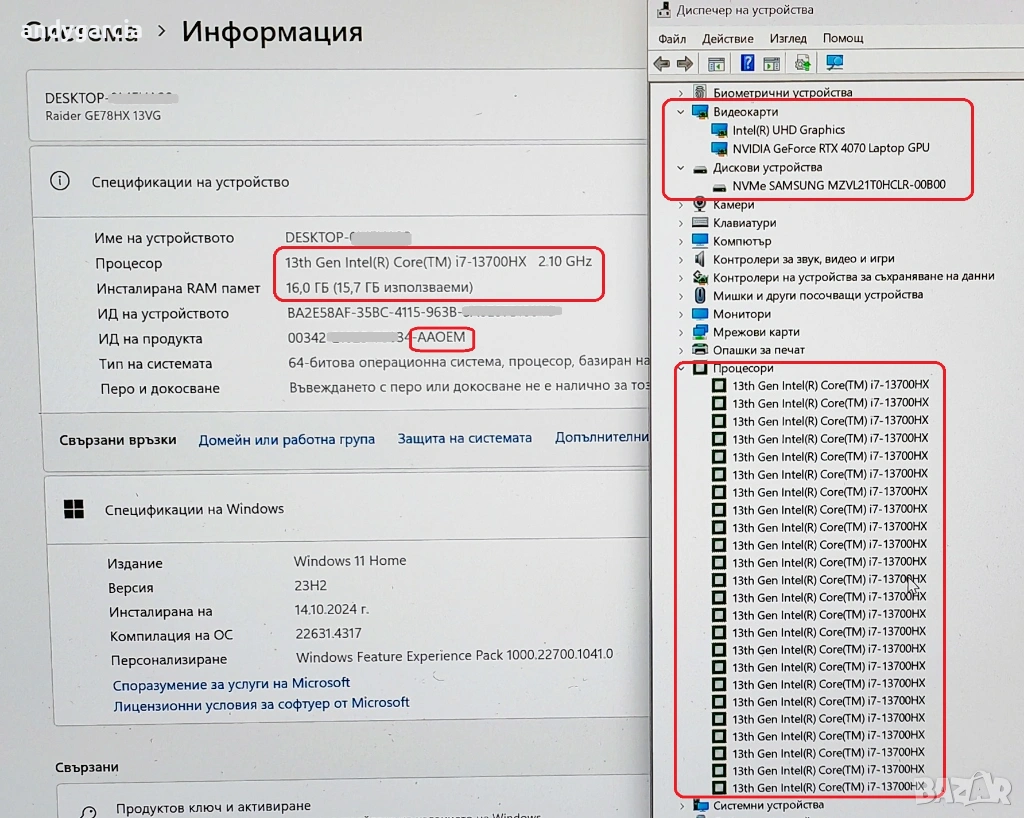Open the Защита на системата link
The width and height of the screenshot is (1024, 818).
click(x=464, y=438)
